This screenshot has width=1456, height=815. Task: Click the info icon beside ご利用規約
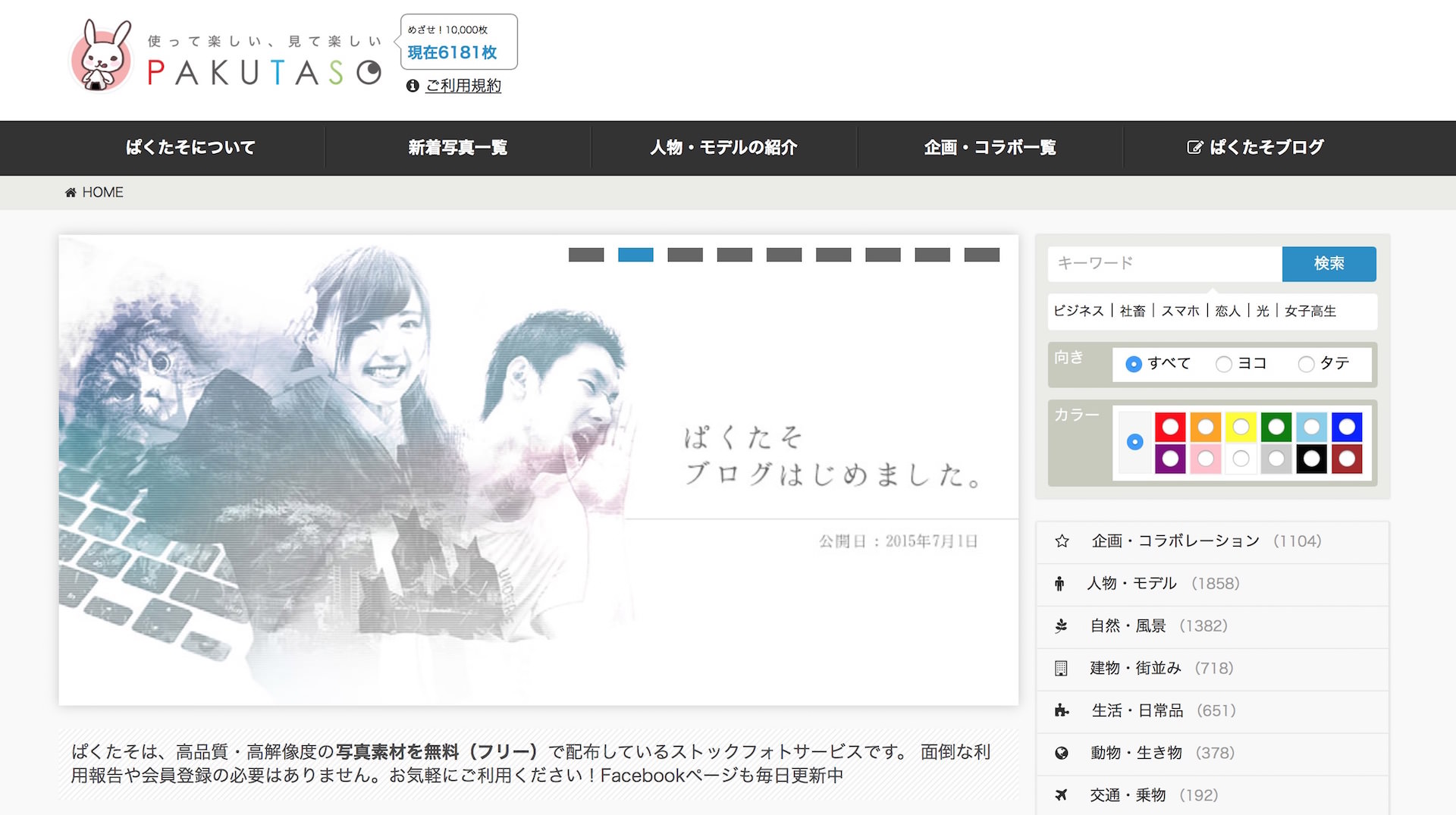(413, 86)
